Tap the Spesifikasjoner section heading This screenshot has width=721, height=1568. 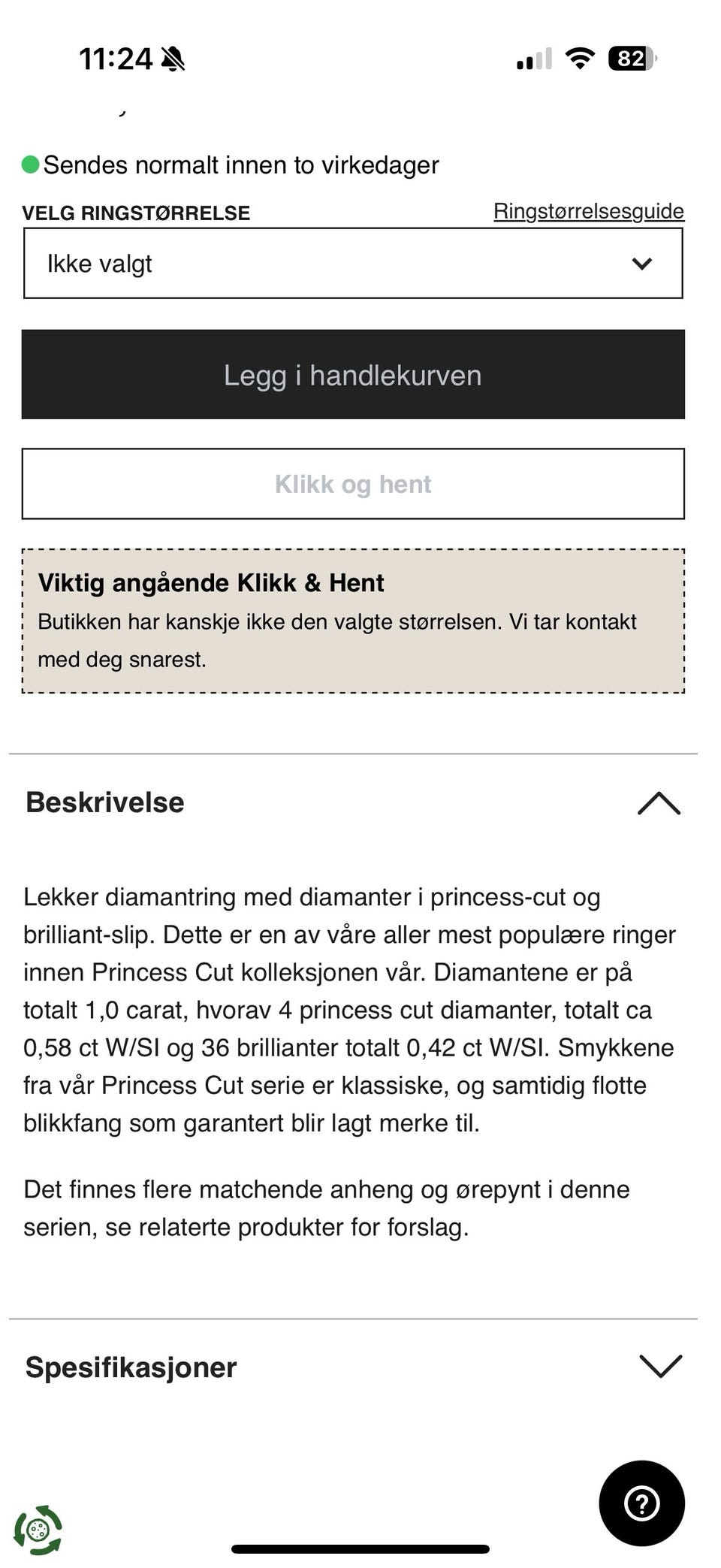131,1367
